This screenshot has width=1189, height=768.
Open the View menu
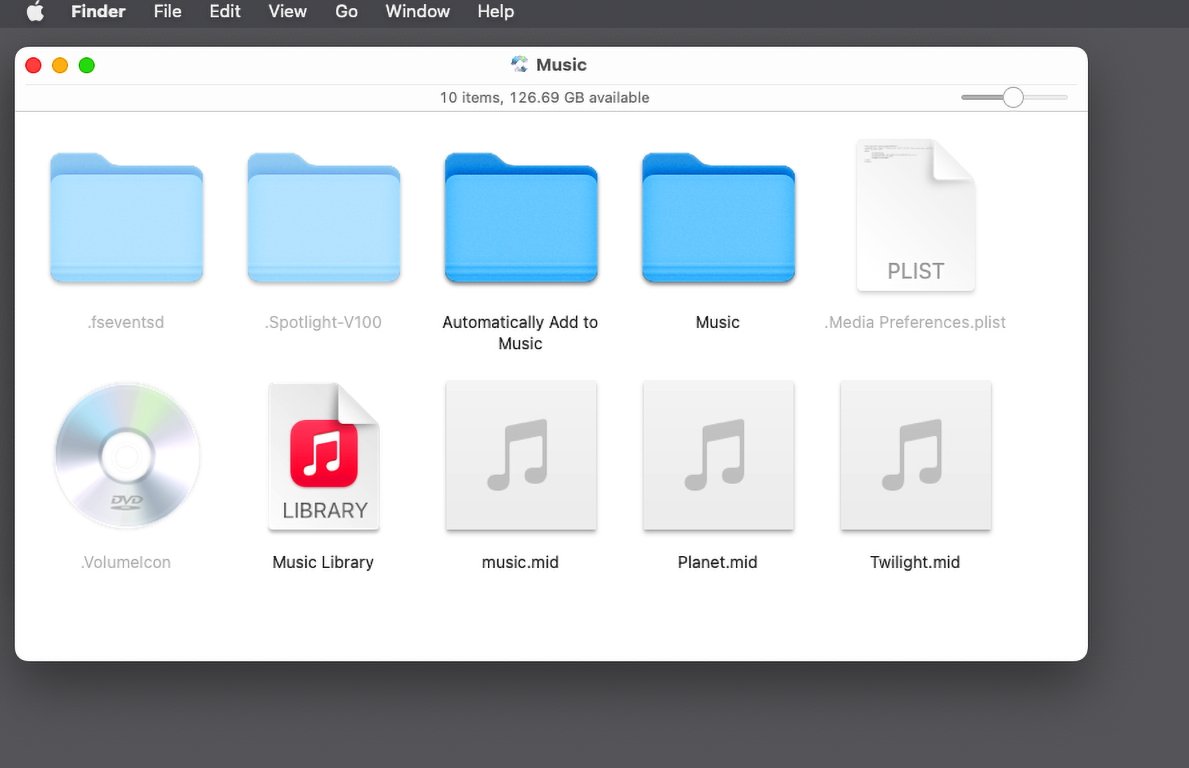pos(287,12)
